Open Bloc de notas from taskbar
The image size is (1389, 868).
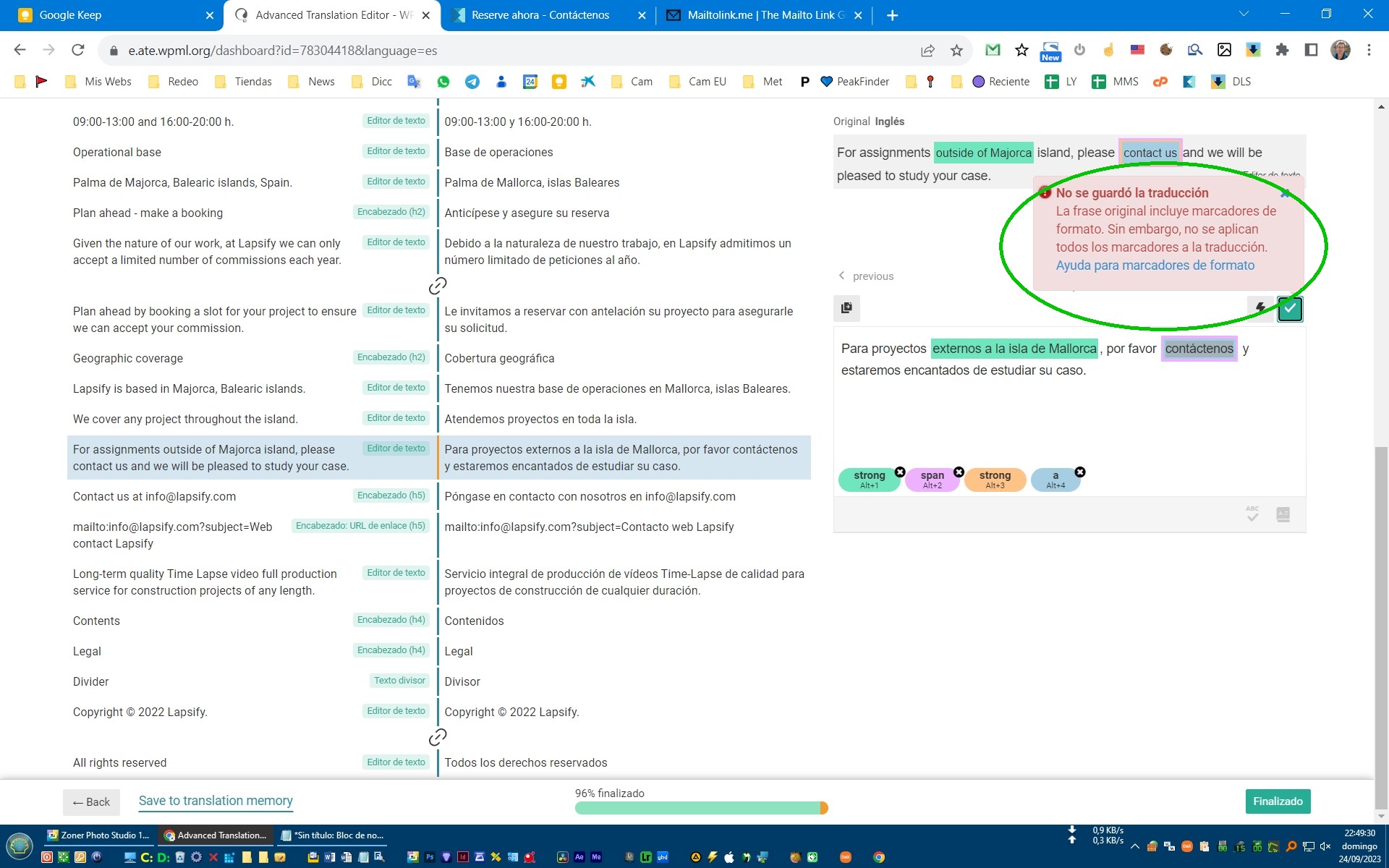[x=332, y=835]
